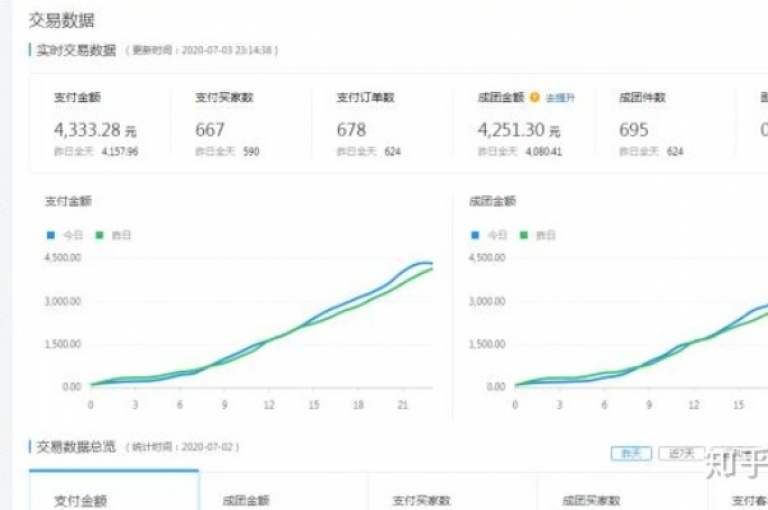This screenshot has height=510, width=768.
Task: Select the 昨天 range button
Action: (x=631, y=454)
